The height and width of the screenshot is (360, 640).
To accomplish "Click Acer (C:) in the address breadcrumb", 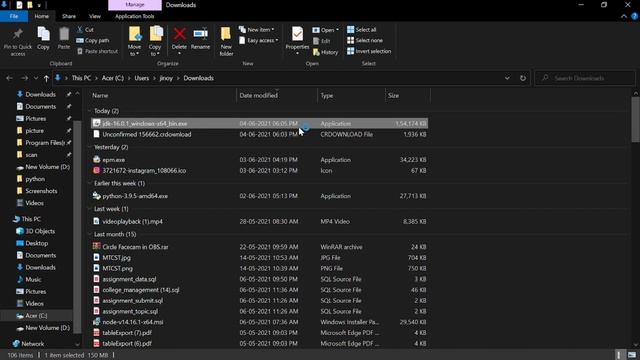I will click(x=113, y=78).
